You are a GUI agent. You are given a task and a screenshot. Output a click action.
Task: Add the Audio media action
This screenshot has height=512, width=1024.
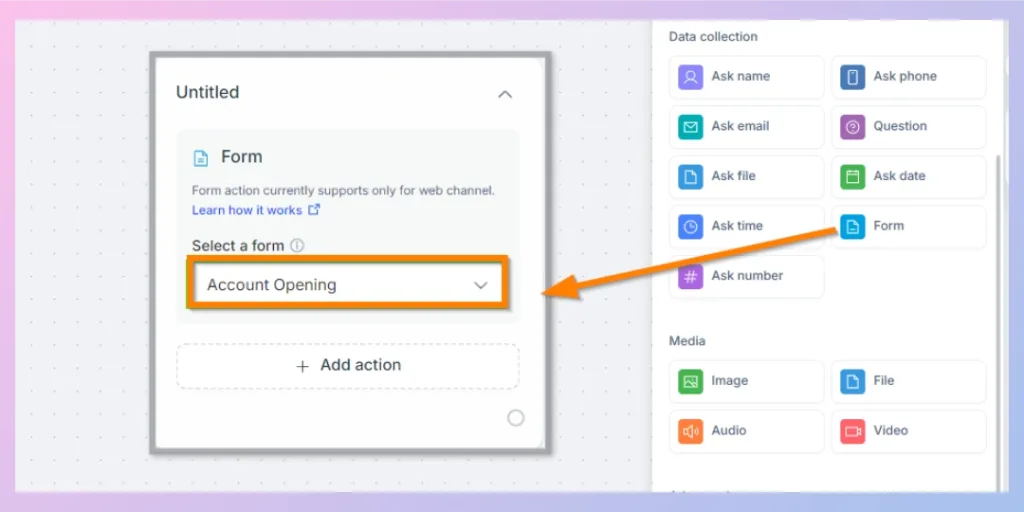(x=746, y=432)
